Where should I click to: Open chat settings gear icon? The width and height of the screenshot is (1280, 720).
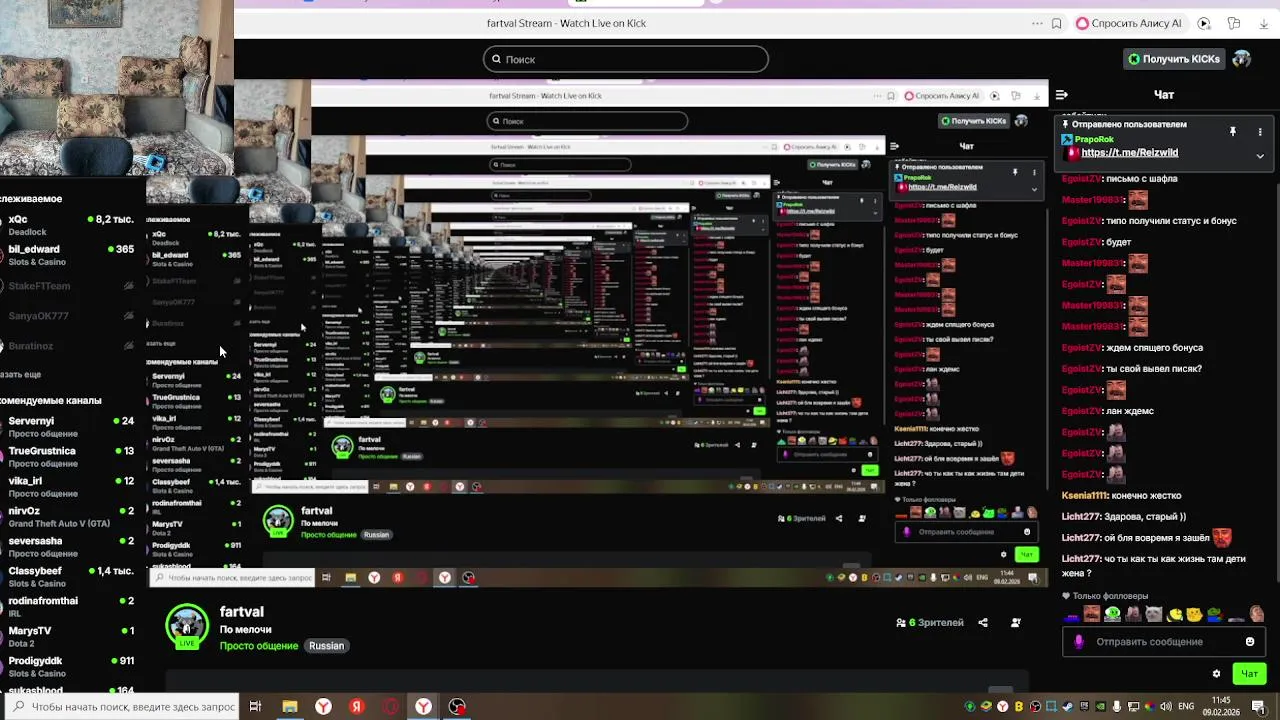click(x=1216, y=674)
